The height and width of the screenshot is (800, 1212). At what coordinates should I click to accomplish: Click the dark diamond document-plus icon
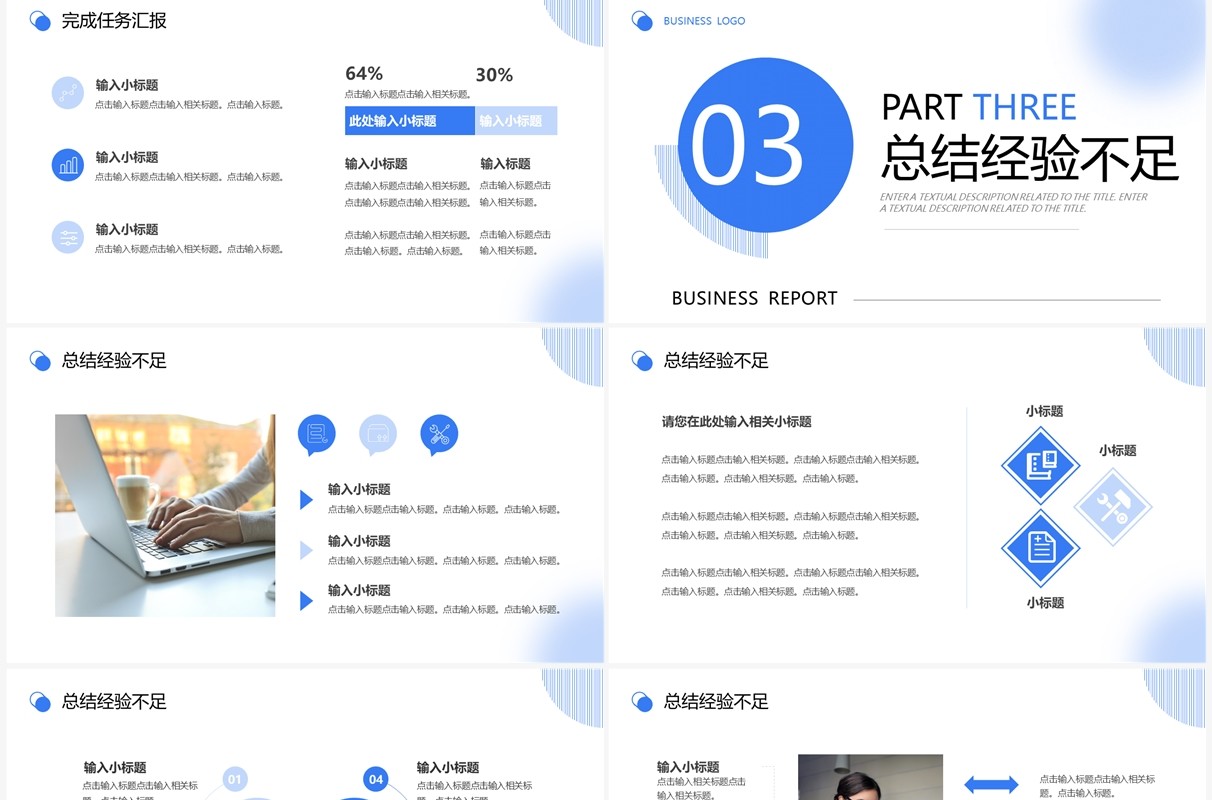[1040, 548]
